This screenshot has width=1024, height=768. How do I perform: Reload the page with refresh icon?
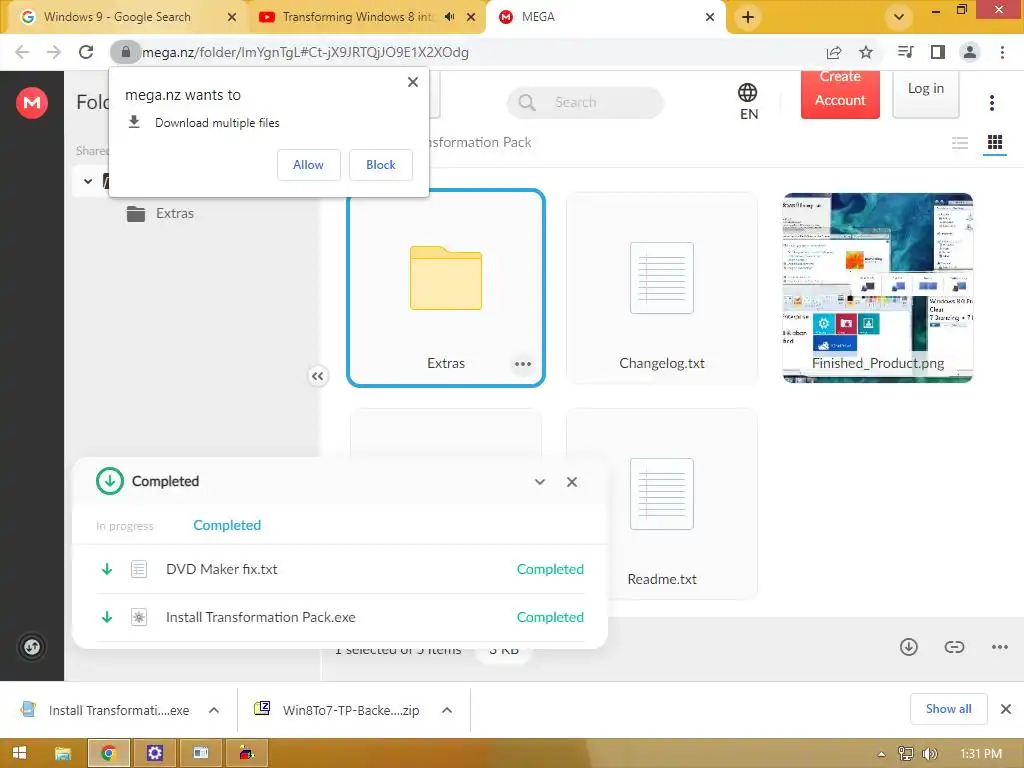(86, 52)
